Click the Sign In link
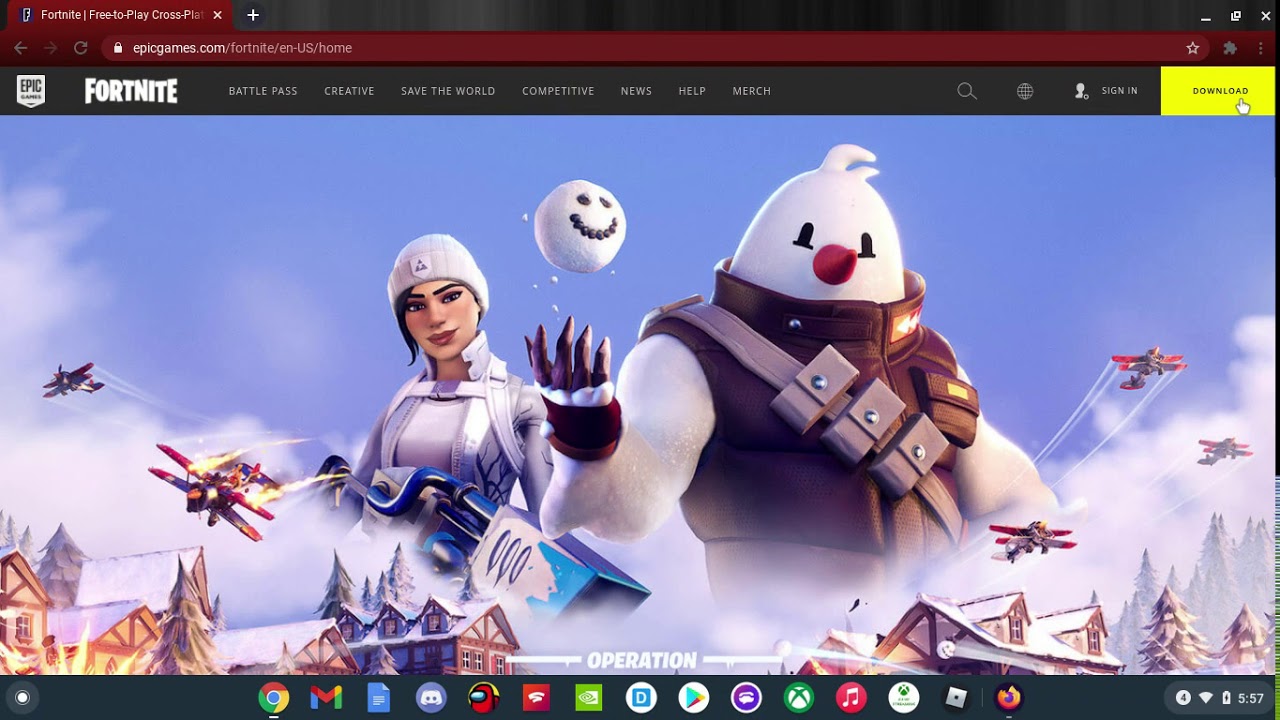Viewport: 1280px width, 720px height. coord(1106,91)
